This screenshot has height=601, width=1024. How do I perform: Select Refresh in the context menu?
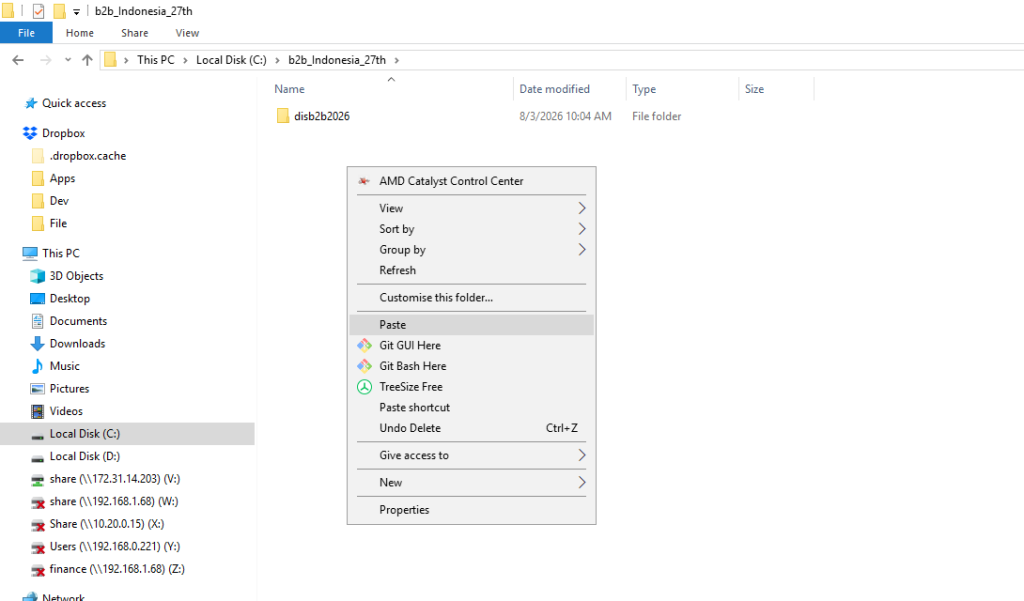[471, 270]
